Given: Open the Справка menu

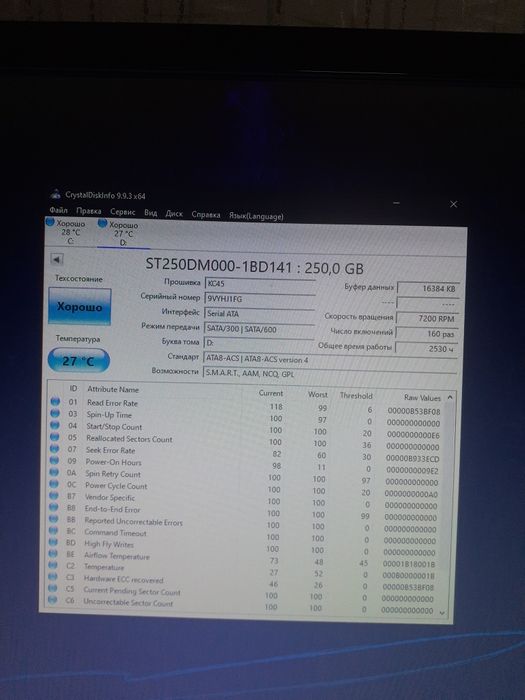Looking at the screenshot, I should [206, 214].
